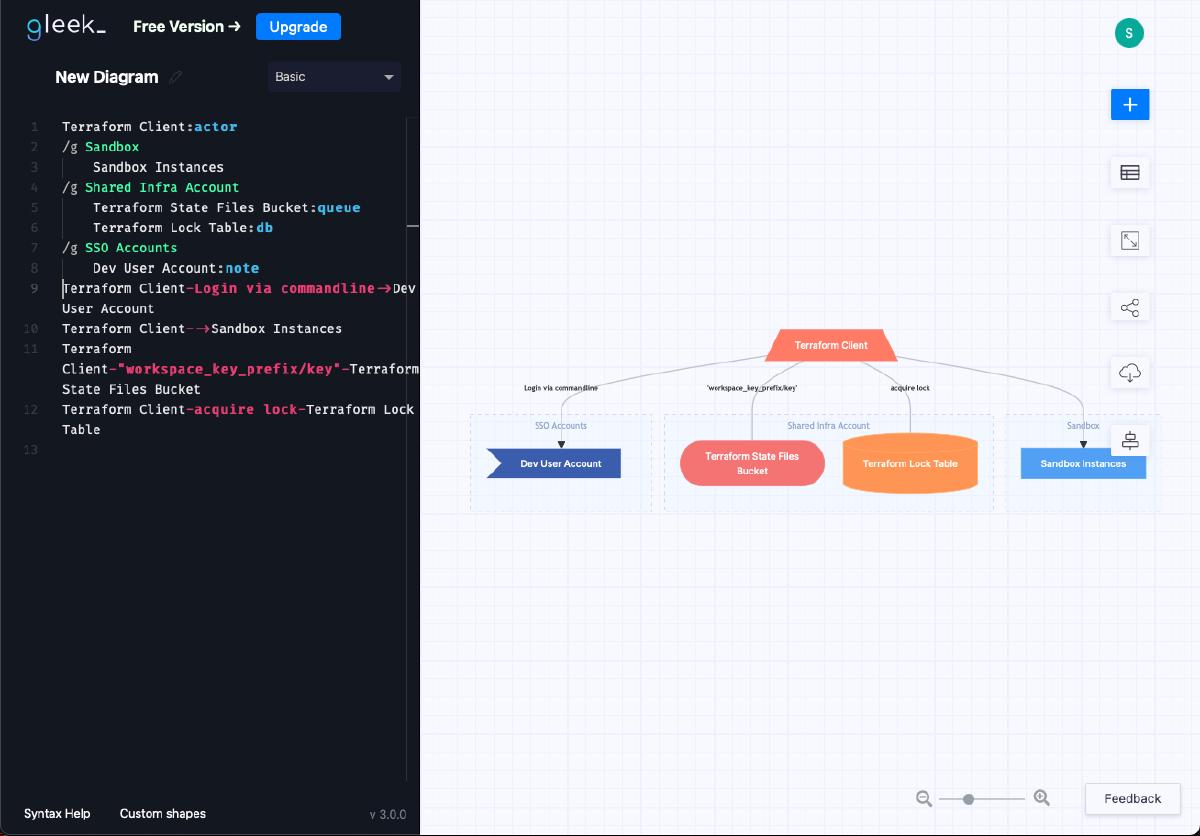Click the Feedback button

[x=1132, y=799]
